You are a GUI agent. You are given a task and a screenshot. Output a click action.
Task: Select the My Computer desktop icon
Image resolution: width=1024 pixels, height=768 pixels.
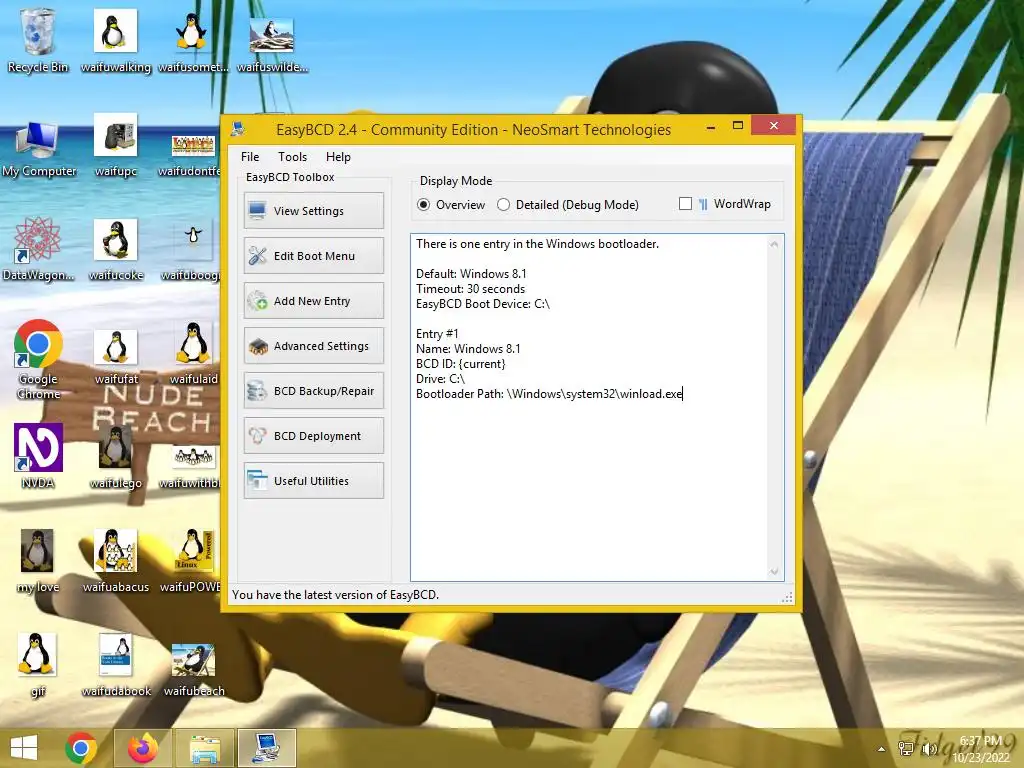pyautogui.click(x=39, y=149)
